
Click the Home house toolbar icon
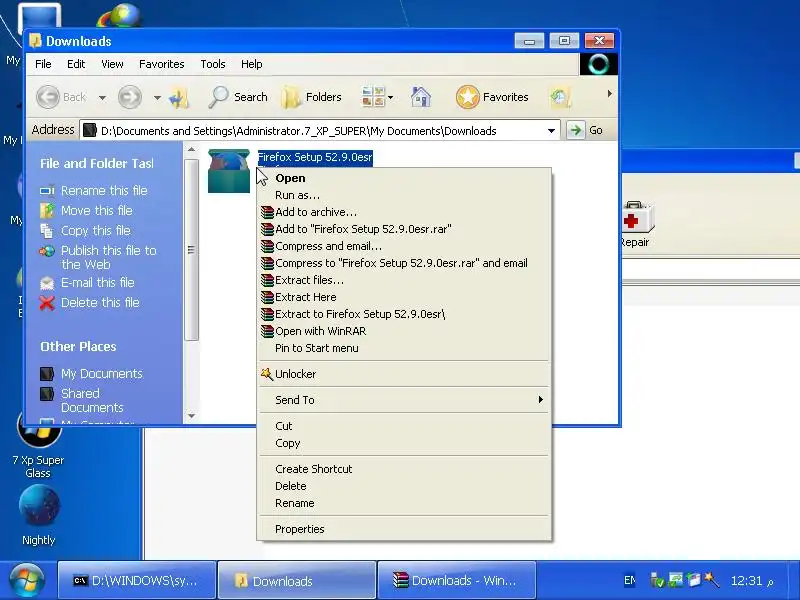[x=420, y=97]
